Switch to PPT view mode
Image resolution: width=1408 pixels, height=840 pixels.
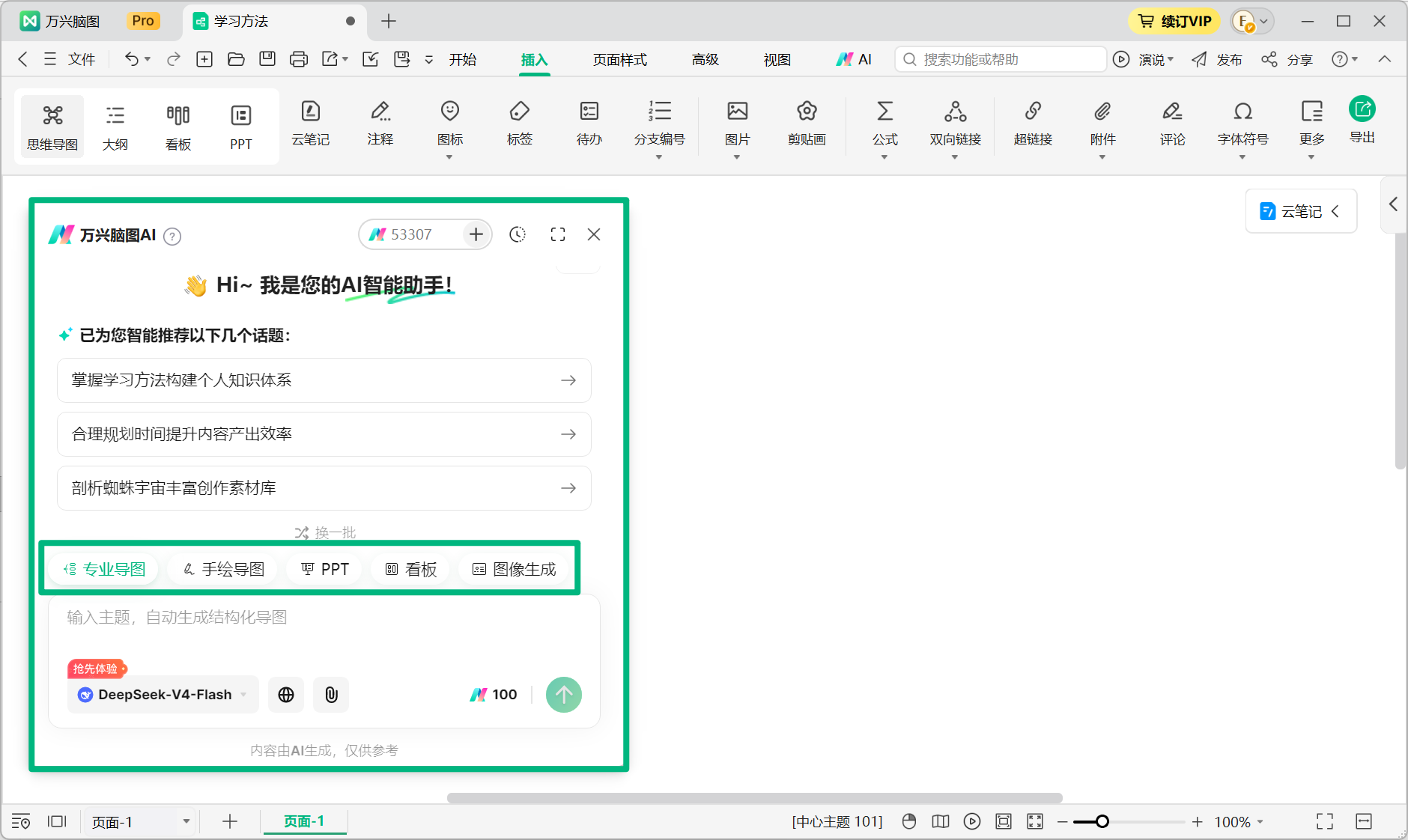pyautogui.click(x=241, y=127)
